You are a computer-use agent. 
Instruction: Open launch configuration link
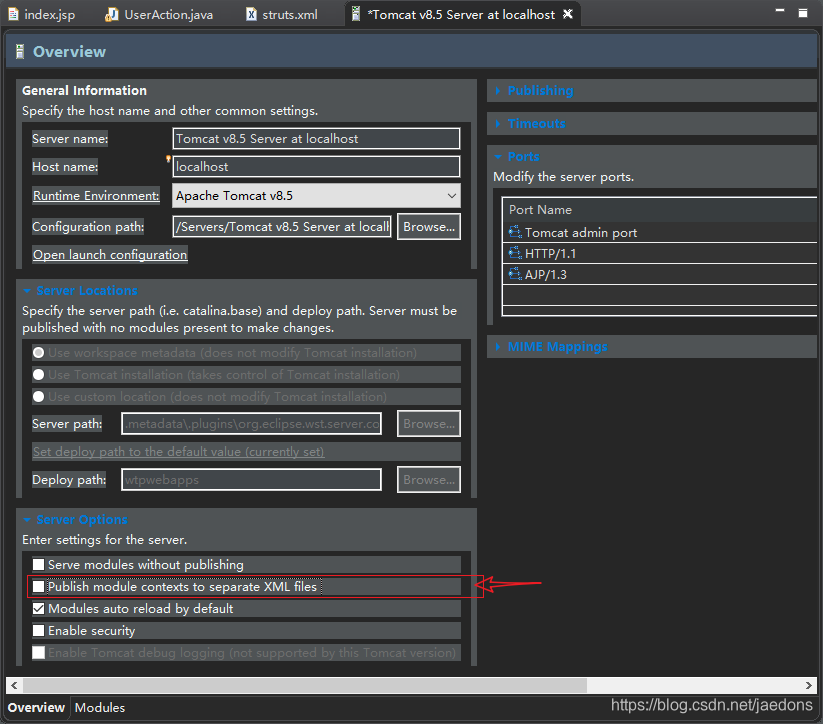pos(110,255)
